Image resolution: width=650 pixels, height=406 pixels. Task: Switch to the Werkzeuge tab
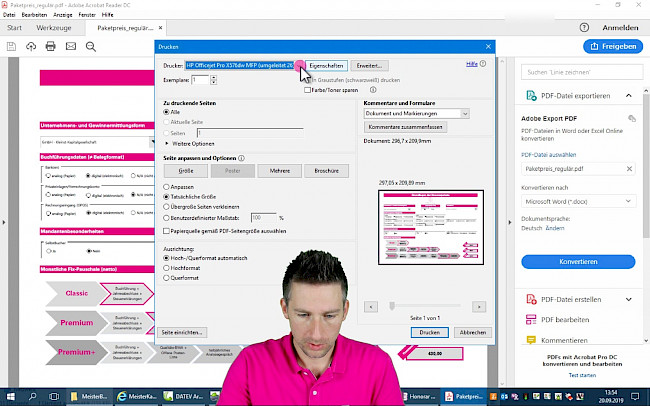point(54,28)
